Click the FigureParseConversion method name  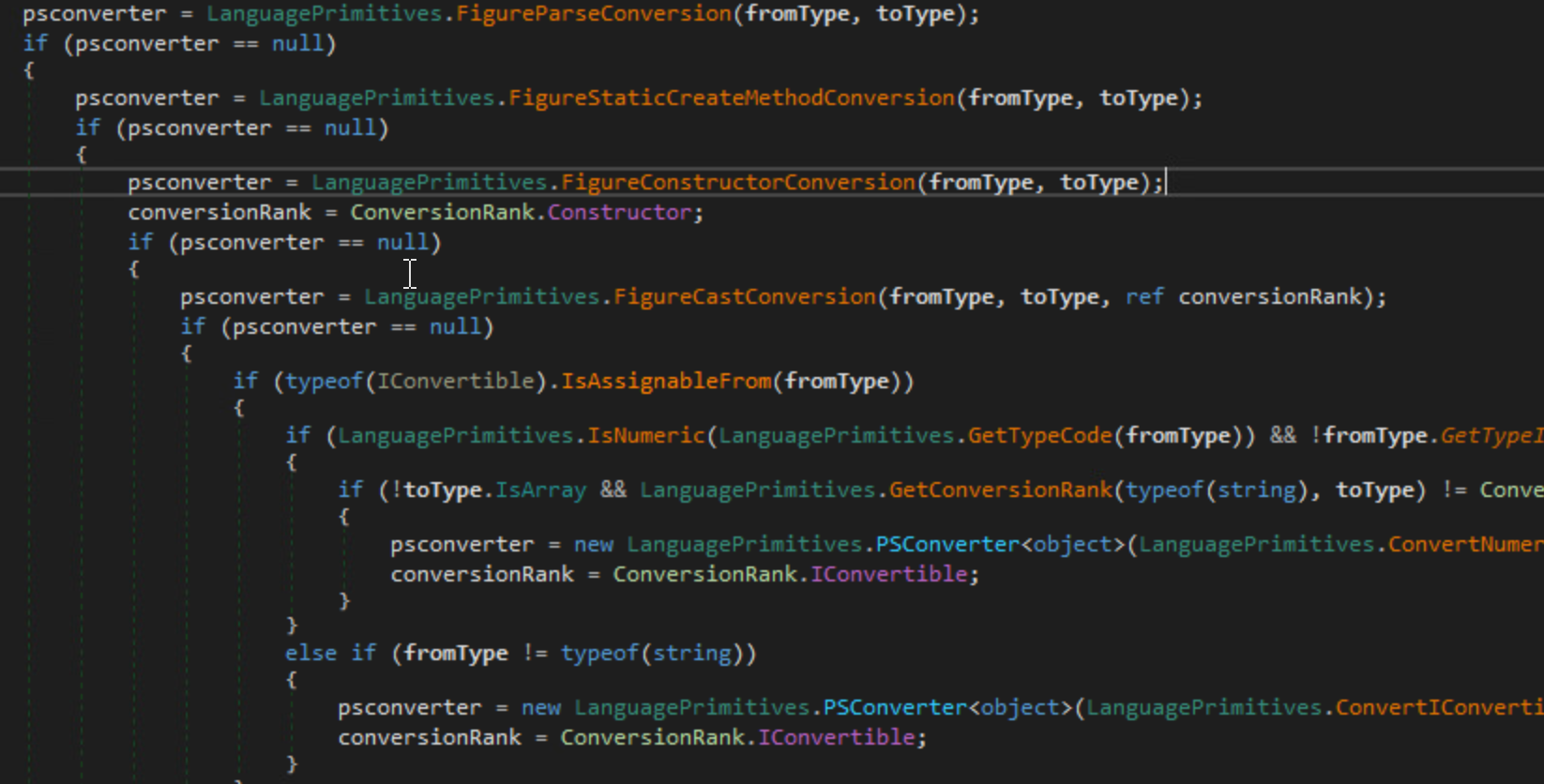(593, 14)
